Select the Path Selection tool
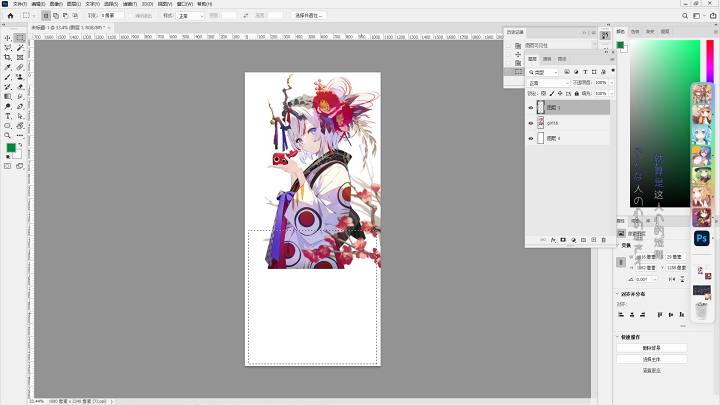This screenshot has width=720, height=405. pyautogui.click(x=20, y=116)
